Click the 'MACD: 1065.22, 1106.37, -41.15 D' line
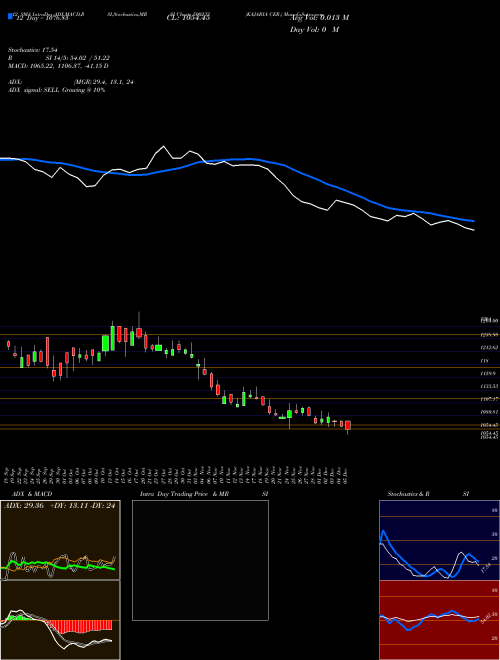 [58, 66]
